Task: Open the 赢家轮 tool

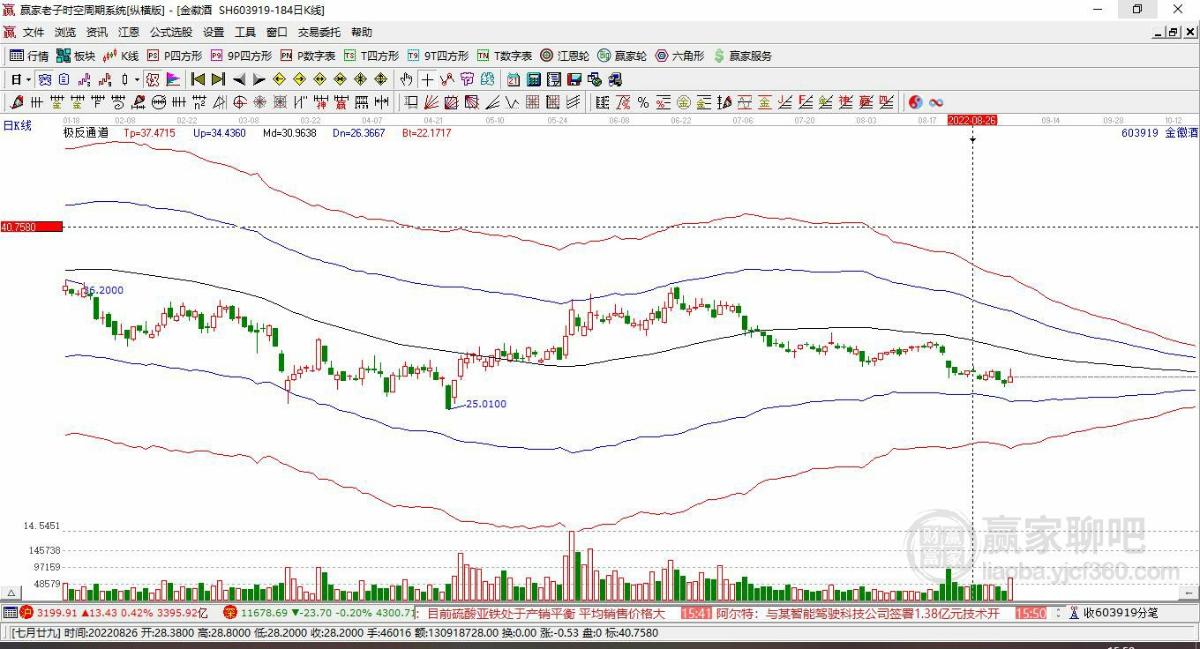Action: click(623, 56)
